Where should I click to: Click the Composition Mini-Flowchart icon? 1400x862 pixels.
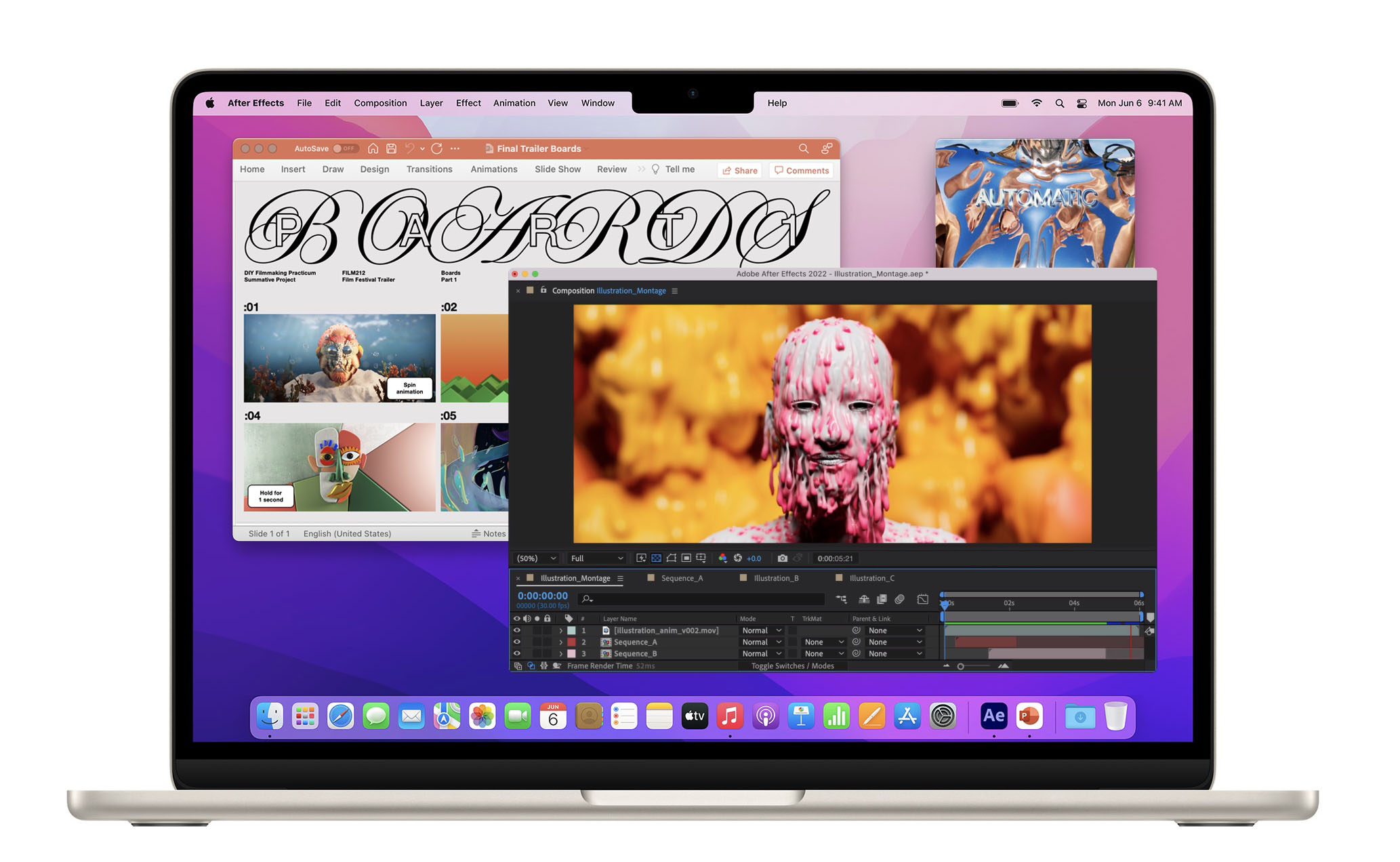click(x=841, y=599)
